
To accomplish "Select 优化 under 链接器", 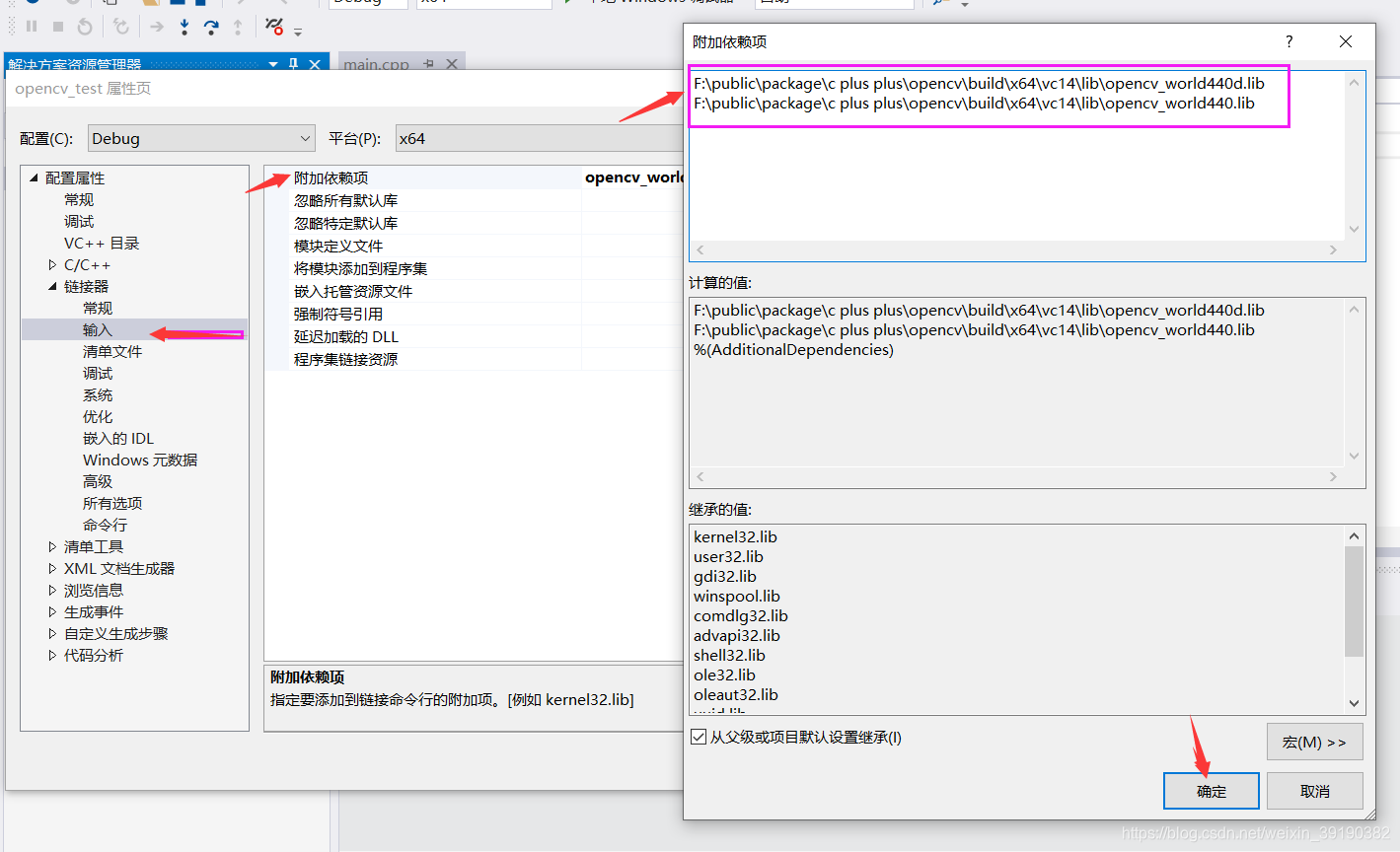I will 98,416.
